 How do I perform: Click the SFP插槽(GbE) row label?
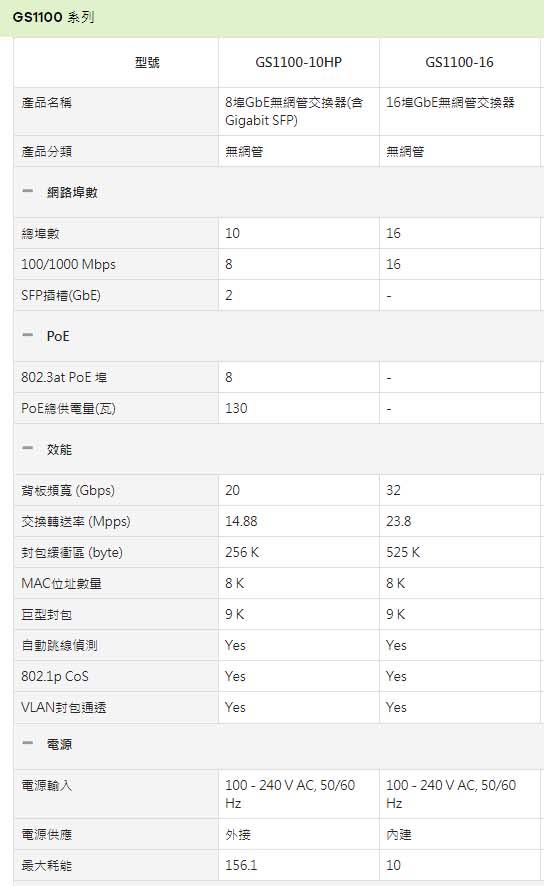(x=60, y=296)
